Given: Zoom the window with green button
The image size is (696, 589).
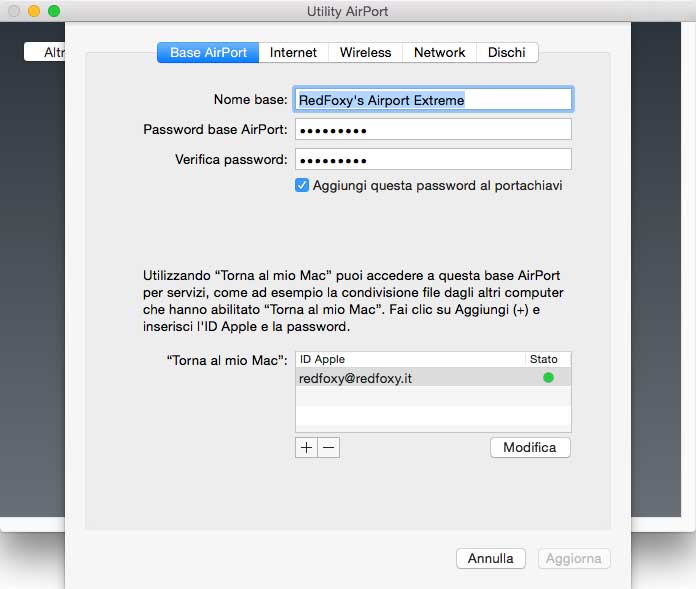Looking at the screenshot, I should (54, 11).
